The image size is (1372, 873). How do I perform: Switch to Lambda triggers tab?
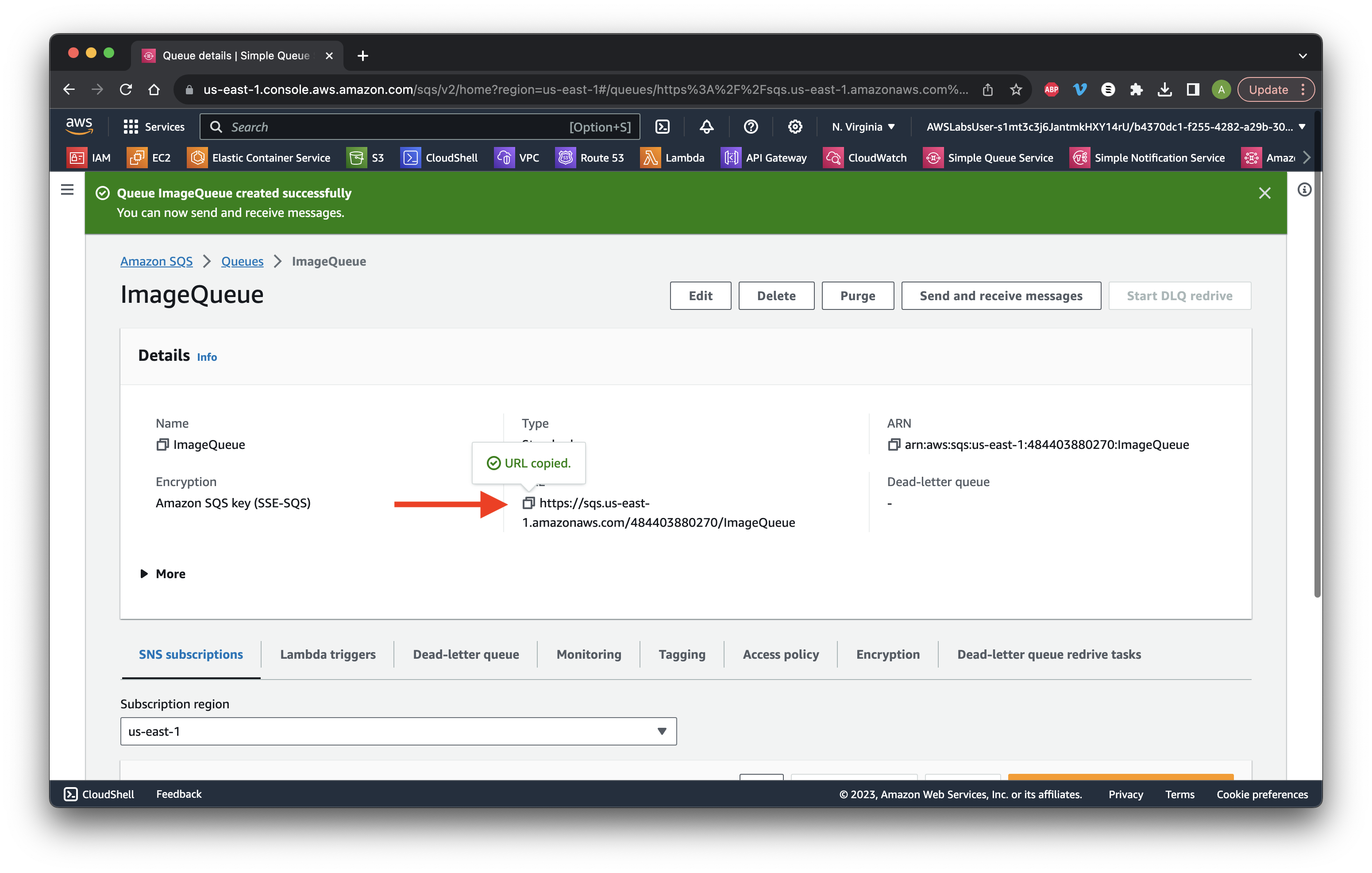(328, 654)
